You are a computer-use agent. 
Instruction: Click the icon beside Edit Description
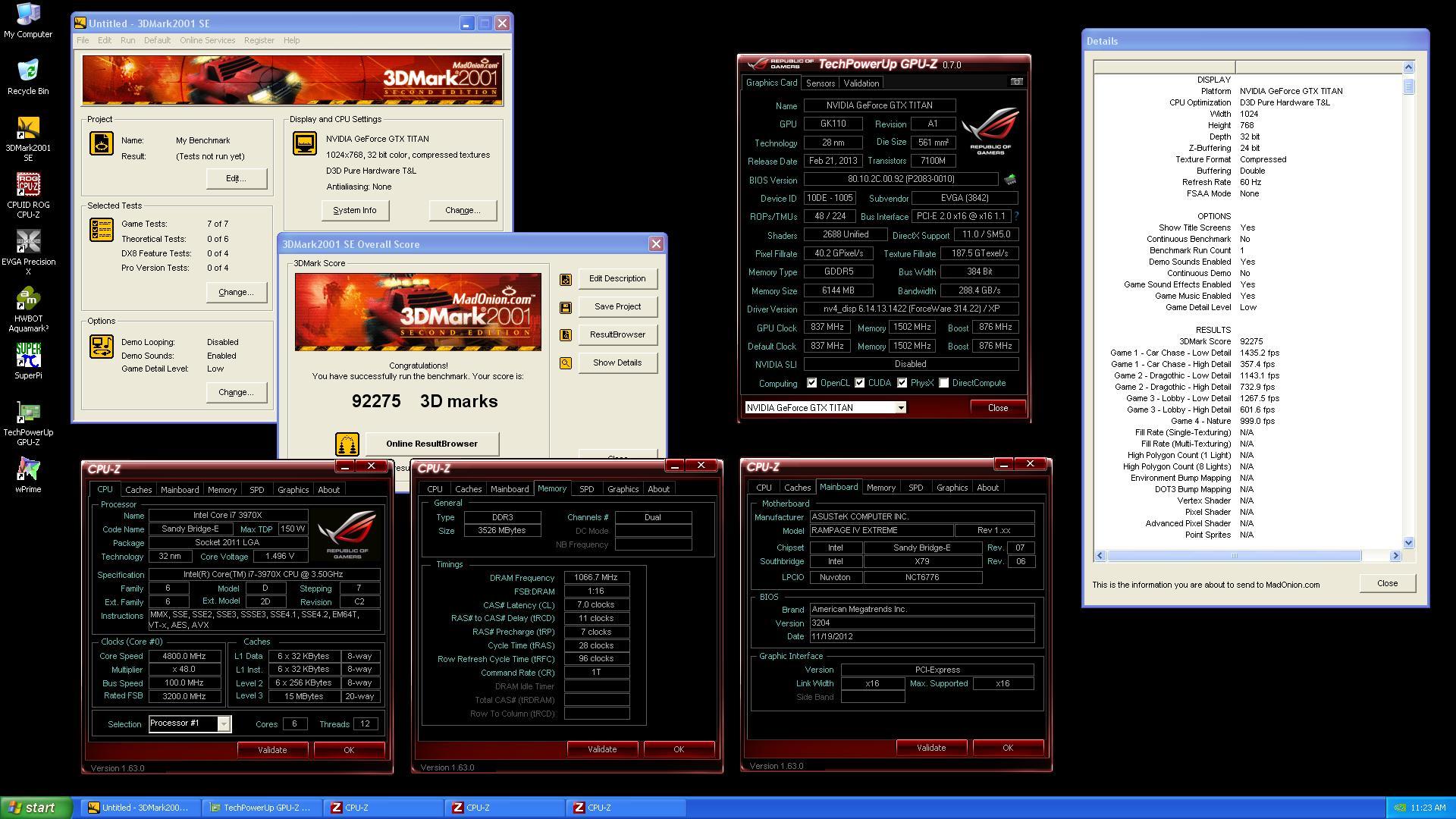pos(566,279)
